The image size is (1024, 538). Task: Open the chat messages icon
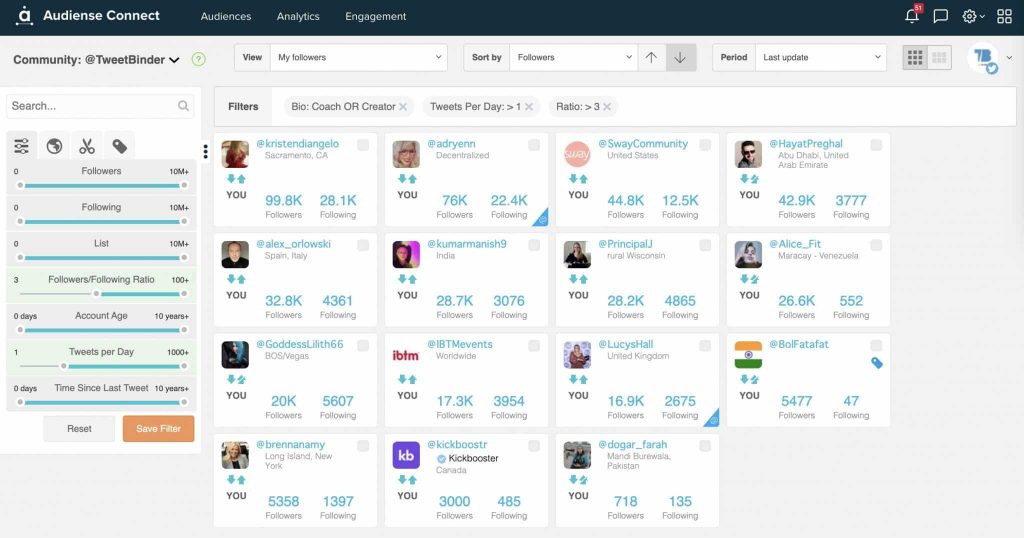pyautogui.click(x=940, y=16)
